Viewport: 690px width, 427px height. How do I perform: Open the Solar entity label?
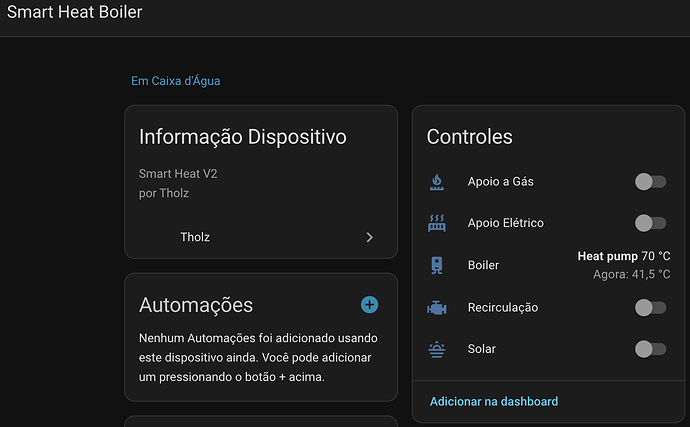click(481, 349)
